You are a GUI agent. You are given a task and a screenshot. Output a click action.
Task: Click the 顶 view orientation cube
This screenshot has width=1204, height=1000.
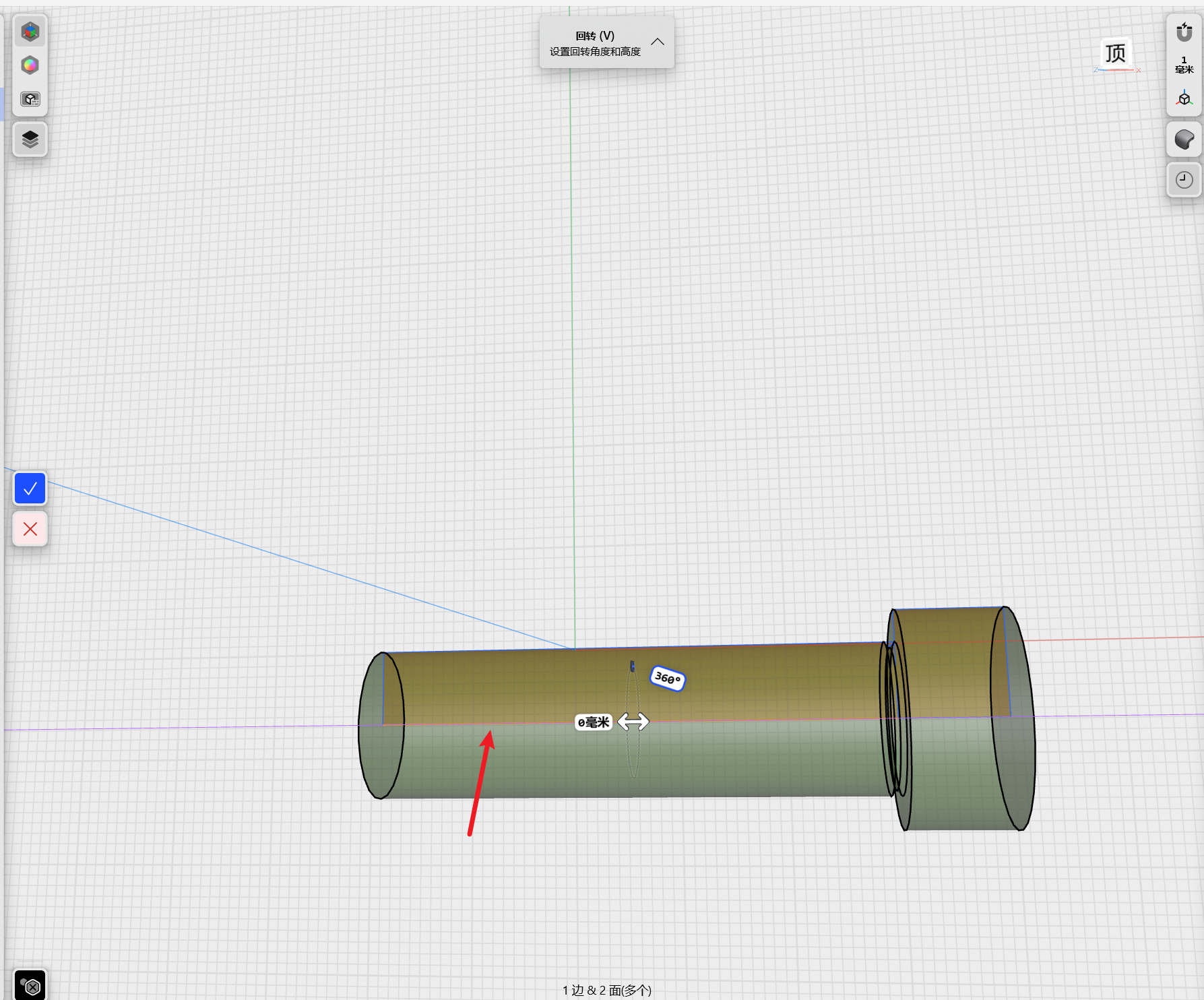pos(1115,53)
